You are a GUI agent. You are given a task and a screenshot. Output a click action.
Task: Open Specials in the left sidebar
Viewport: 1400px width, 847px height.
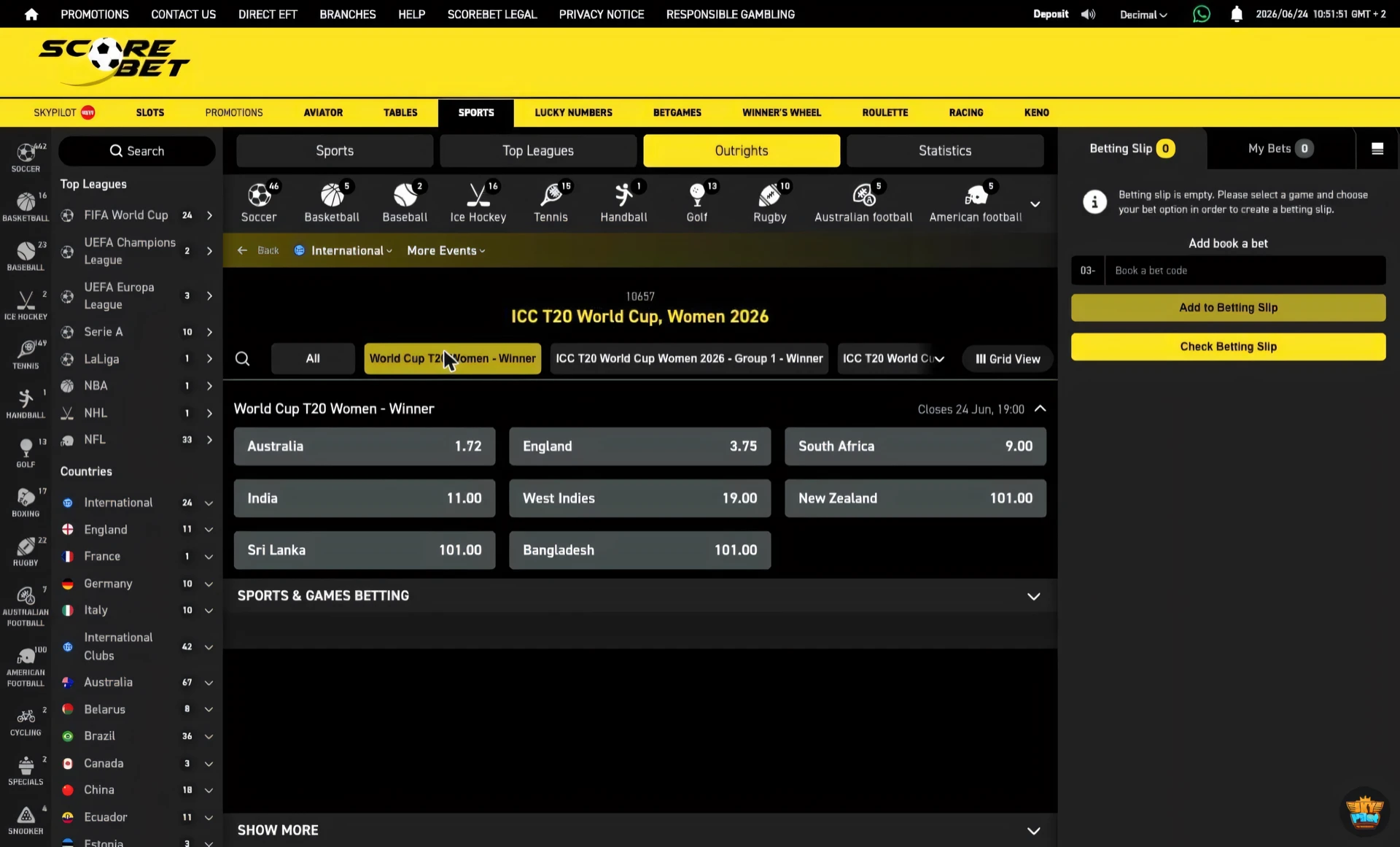click(26, 770)
